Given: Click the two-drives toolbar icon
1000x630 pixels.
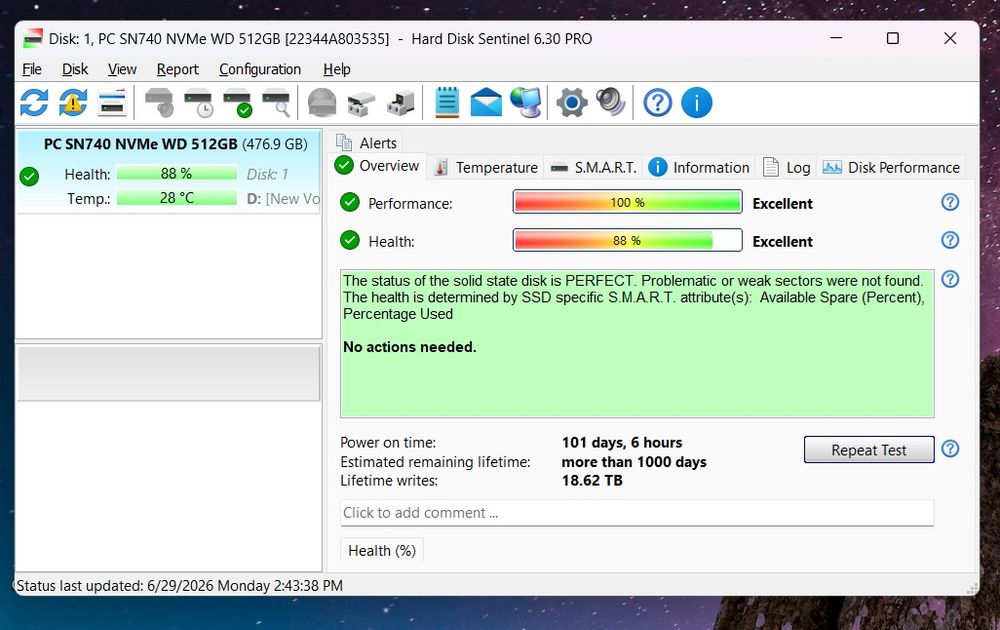Looking at the screenshot, I should coord(361,104).
